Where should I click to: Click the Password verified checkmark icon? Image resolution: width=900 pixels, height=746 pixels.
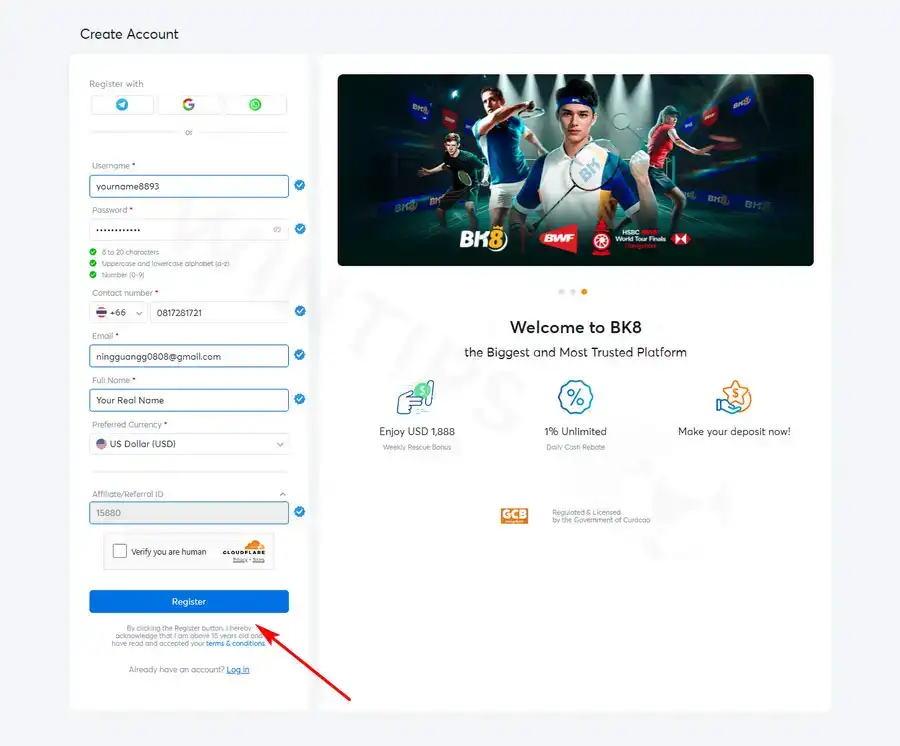[x=300, y=229]
